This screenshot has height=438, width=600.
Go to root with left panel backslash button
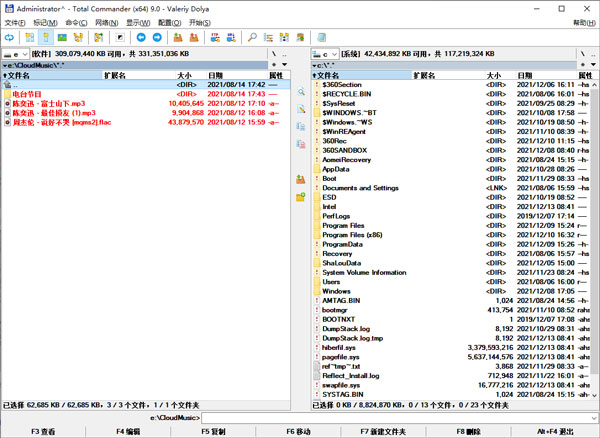pyautogui.click(x=274, y=54)
